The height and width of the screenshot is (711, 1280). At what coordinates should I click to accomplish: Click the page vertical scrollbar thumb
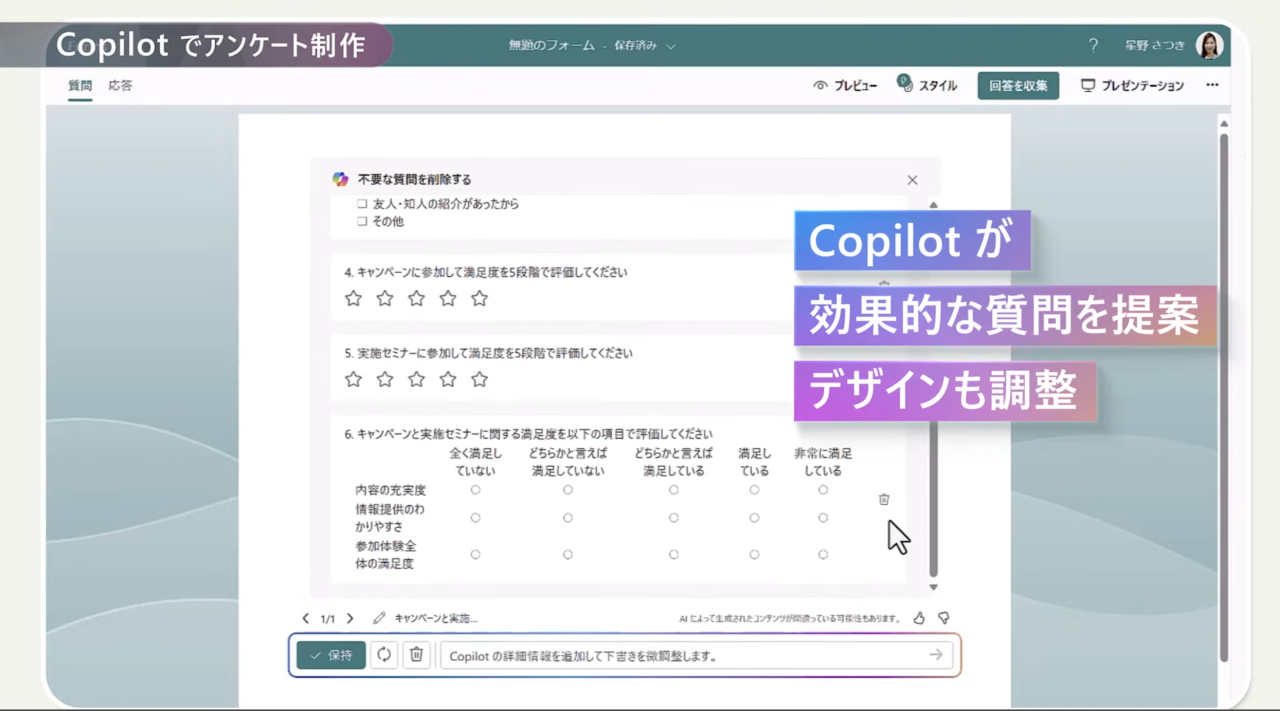pos(1224,395)
